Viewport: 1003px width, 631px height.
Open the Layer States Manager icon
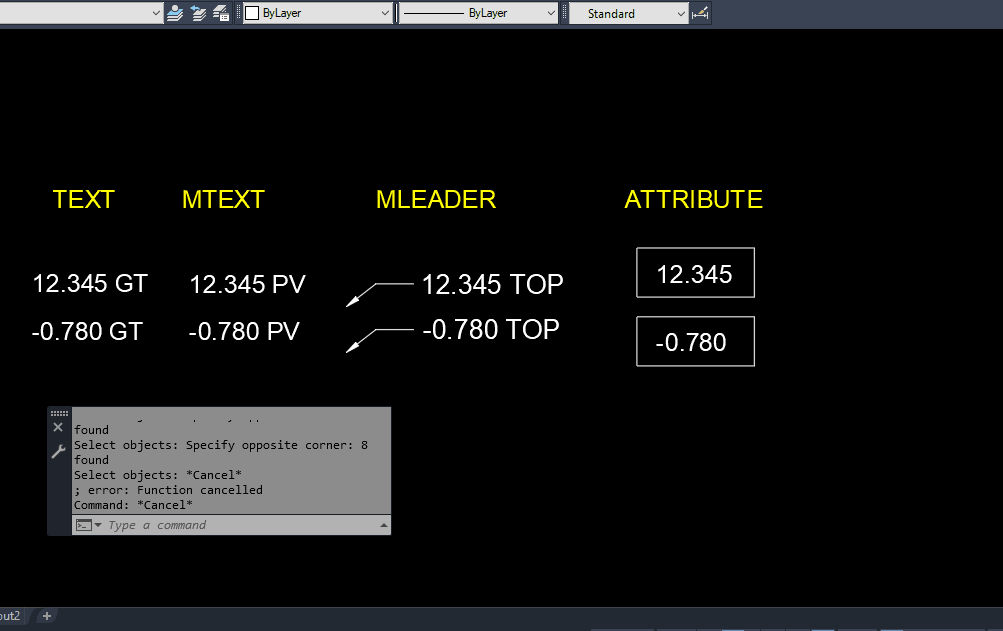click(x=221, y=13)
